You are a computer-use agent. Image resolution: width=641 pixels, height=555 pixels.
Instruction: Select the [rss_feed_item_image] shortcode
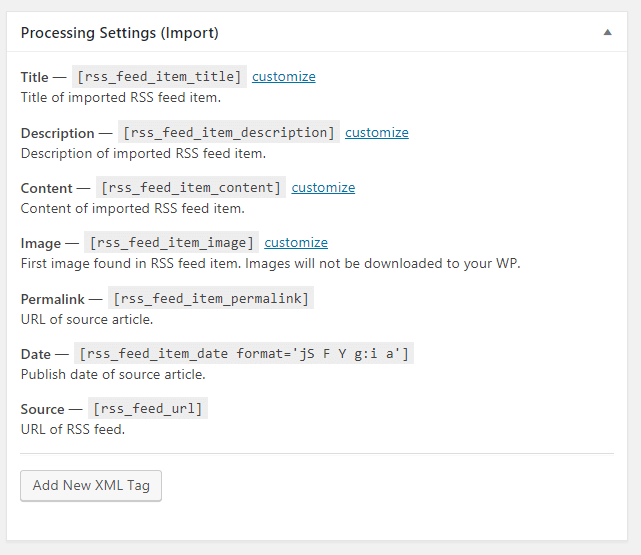(x=172, y=242)
